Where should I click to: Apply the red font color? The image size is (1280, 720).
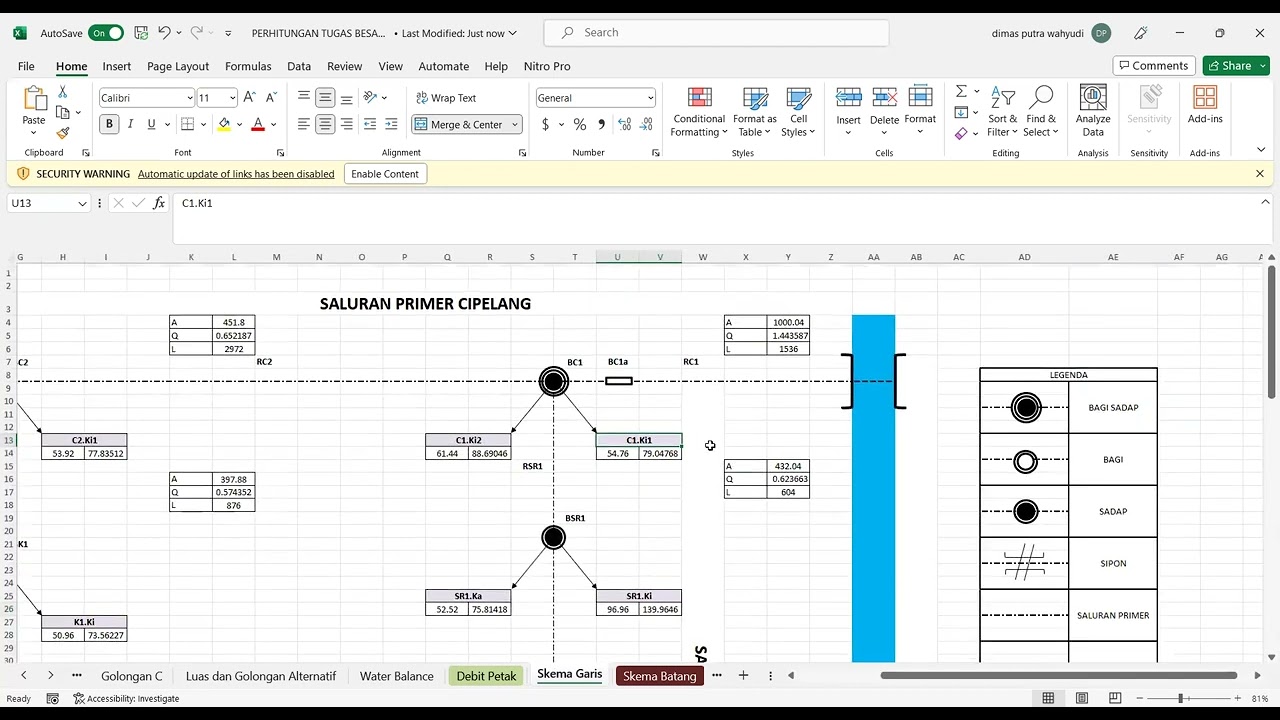pyautogui.click(x=258, y=124)
